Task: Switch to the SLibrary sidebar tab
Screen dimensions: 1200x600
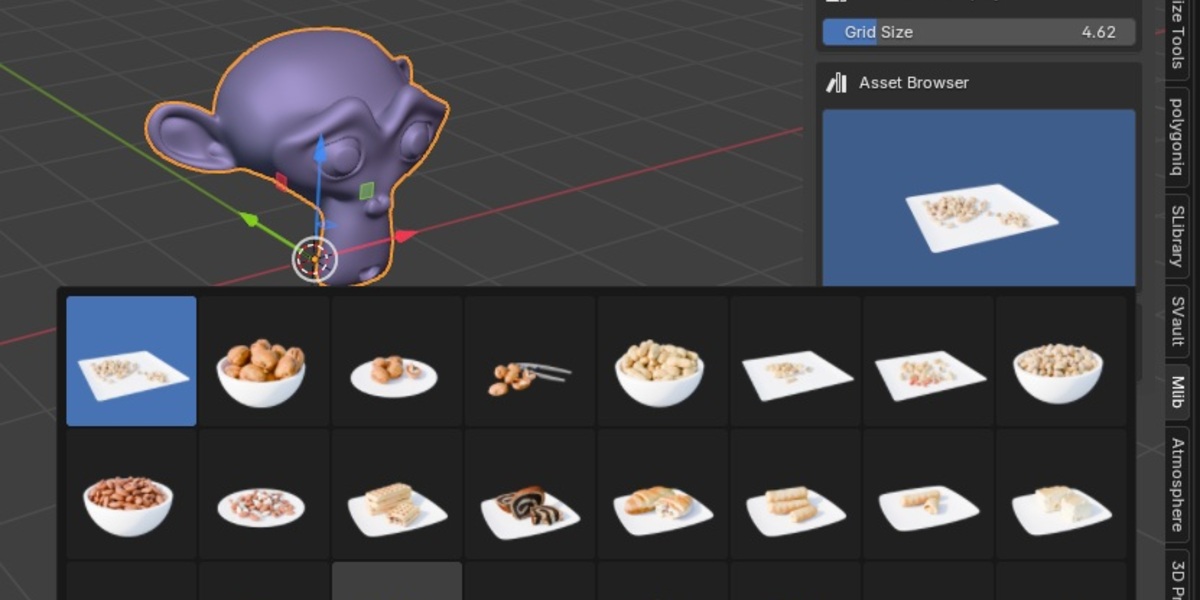Action: pos(1178,236)
